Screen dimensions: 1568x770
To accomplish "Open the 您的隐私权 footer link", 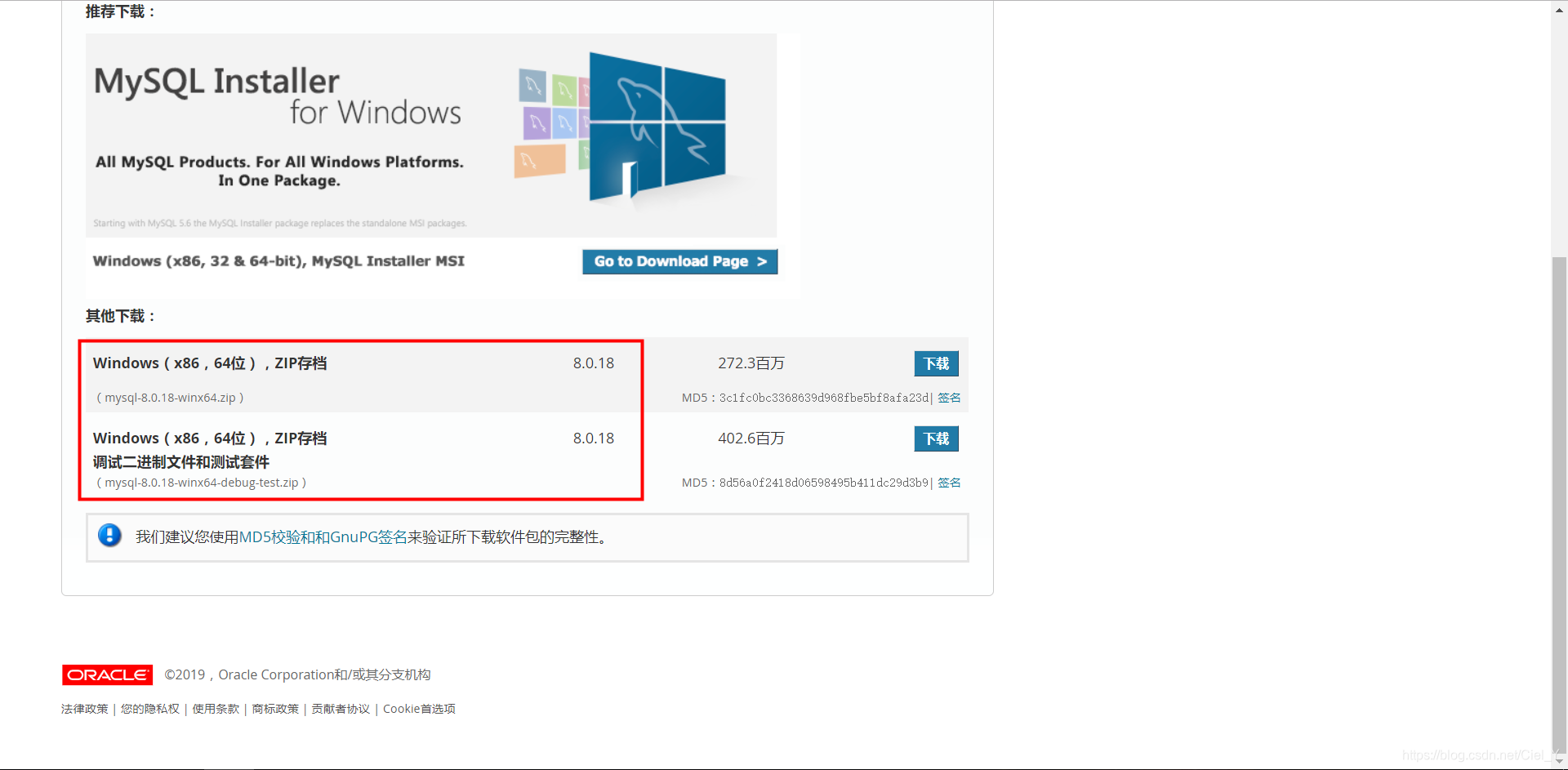I will pyautogui.click(x=150, y=709).
